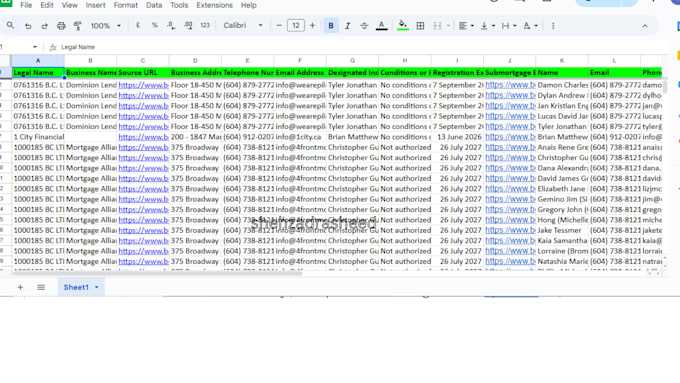Toggle italic formatting

pos(347,26)
